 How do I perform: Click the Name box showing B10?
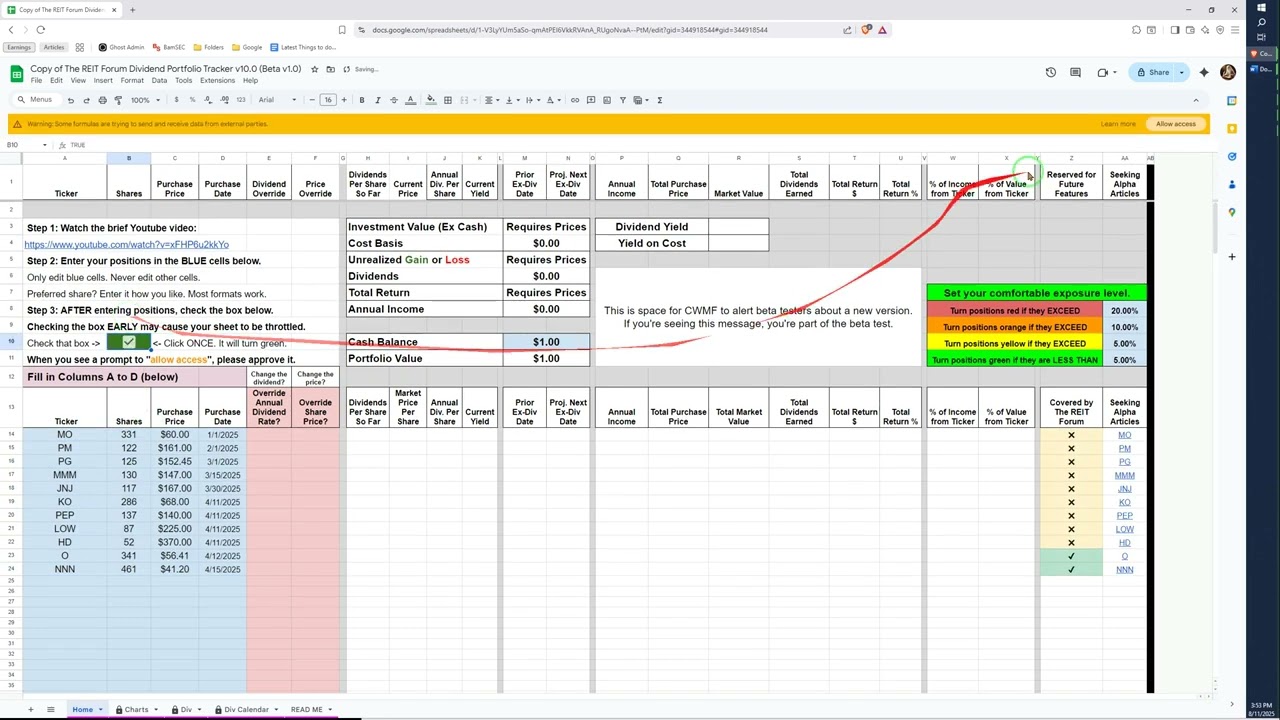(x=25, y=145)
